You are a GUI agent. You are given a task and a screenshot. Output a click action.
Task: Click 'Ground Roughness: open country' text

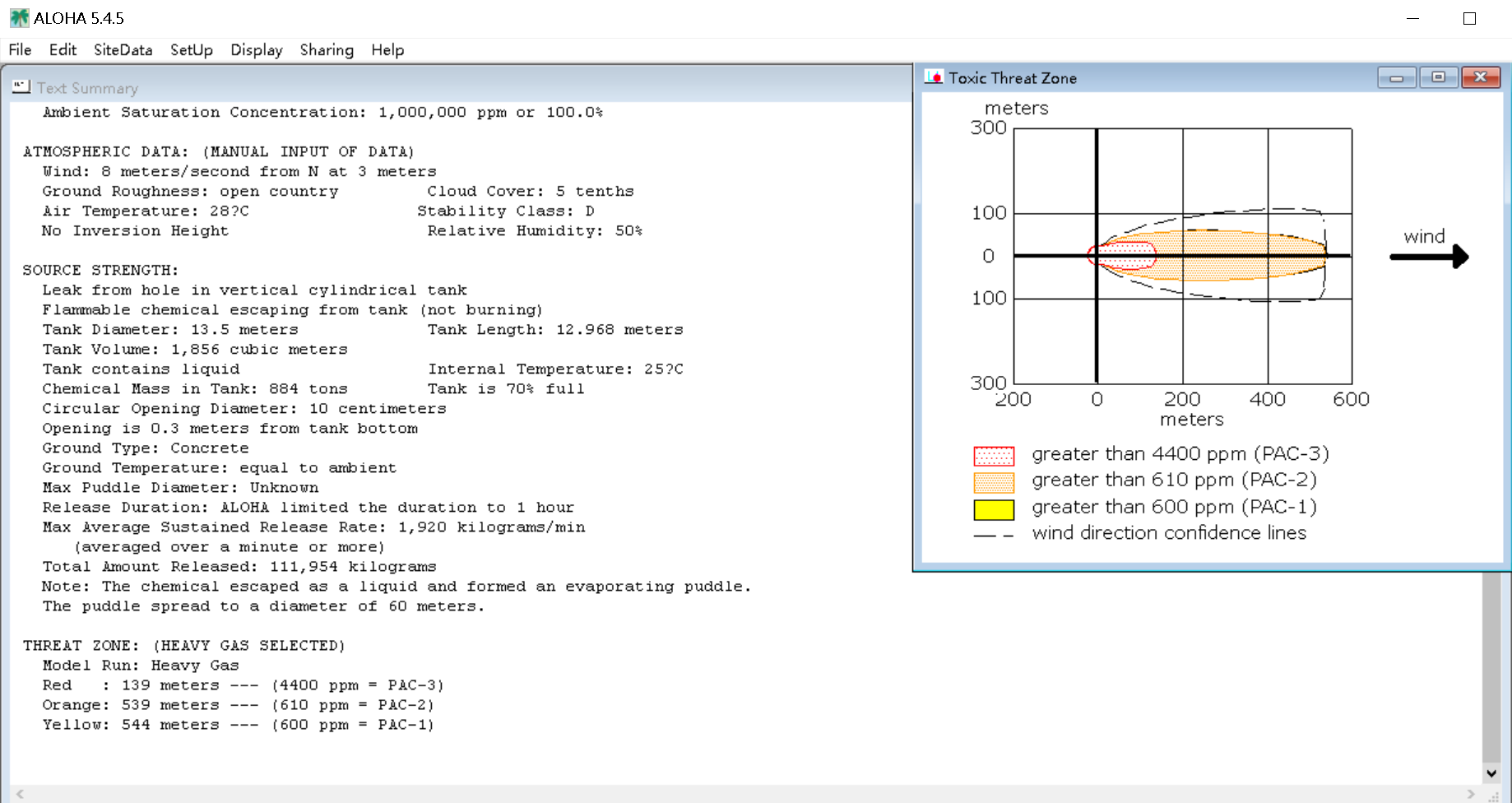(x=190, y=191)
